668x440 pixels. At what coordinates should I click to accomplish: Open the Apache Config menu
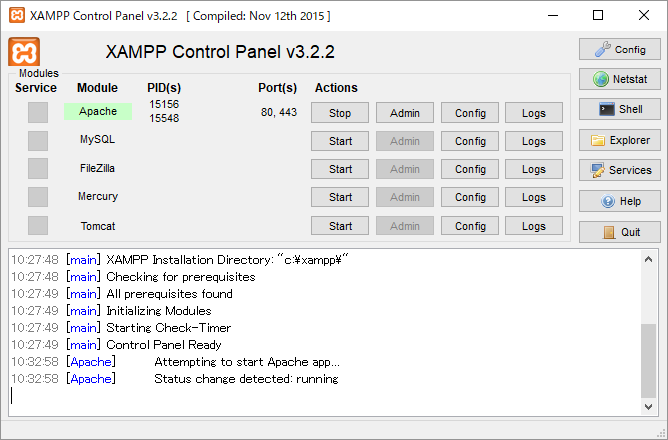[x=470, y=113]
